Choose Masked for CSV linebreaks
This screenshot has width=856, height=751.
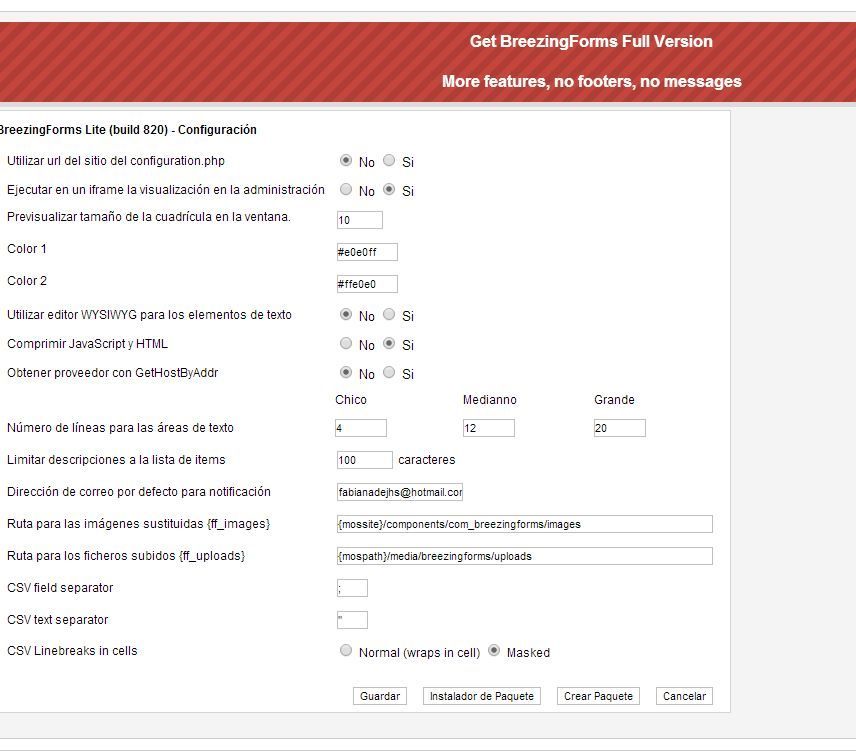(x=494, y=651)
